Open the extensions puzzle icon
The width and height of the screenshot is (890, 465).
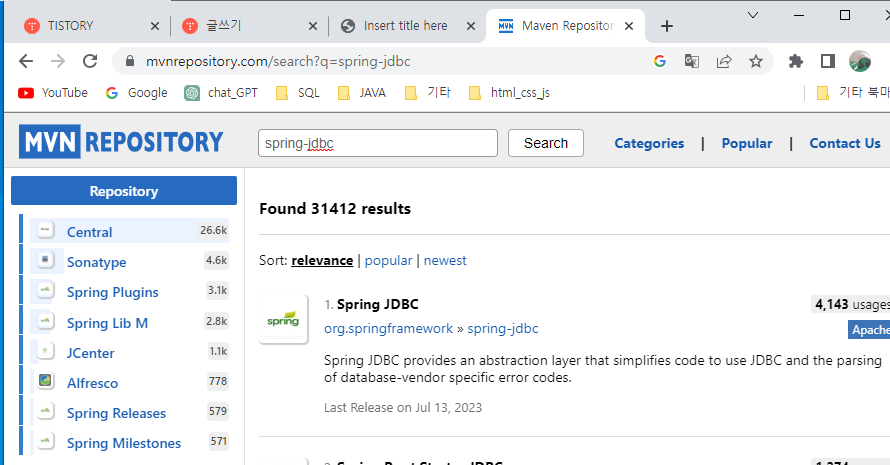(x=796, y=61)
